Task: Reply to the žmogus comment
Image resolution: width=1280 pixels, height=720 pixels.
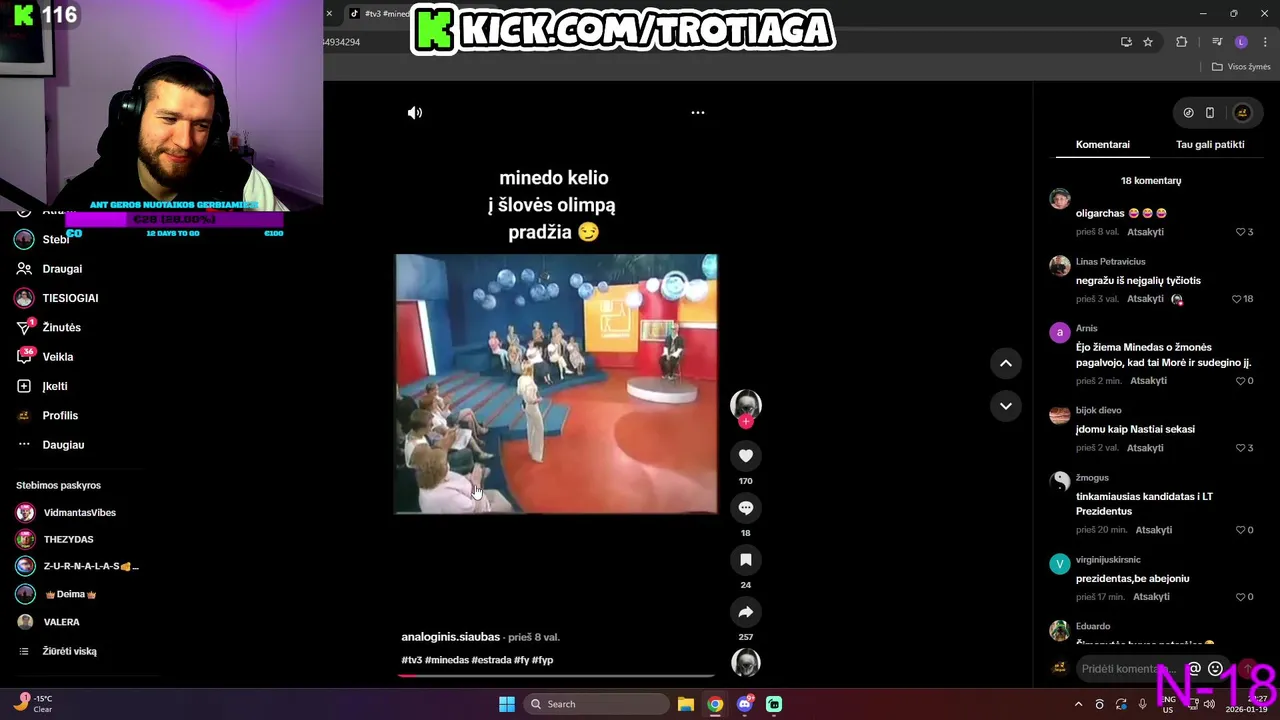Action: pos(1153,530)
